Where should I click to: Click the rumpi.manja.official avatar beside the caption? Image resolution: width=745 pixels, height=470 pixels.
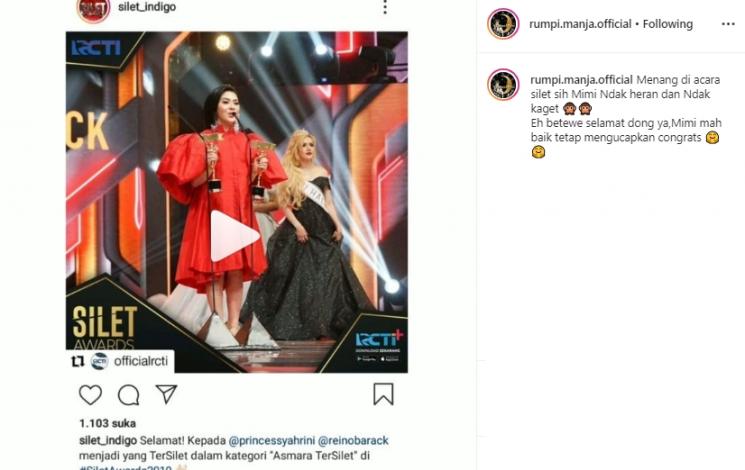[503, 85]
